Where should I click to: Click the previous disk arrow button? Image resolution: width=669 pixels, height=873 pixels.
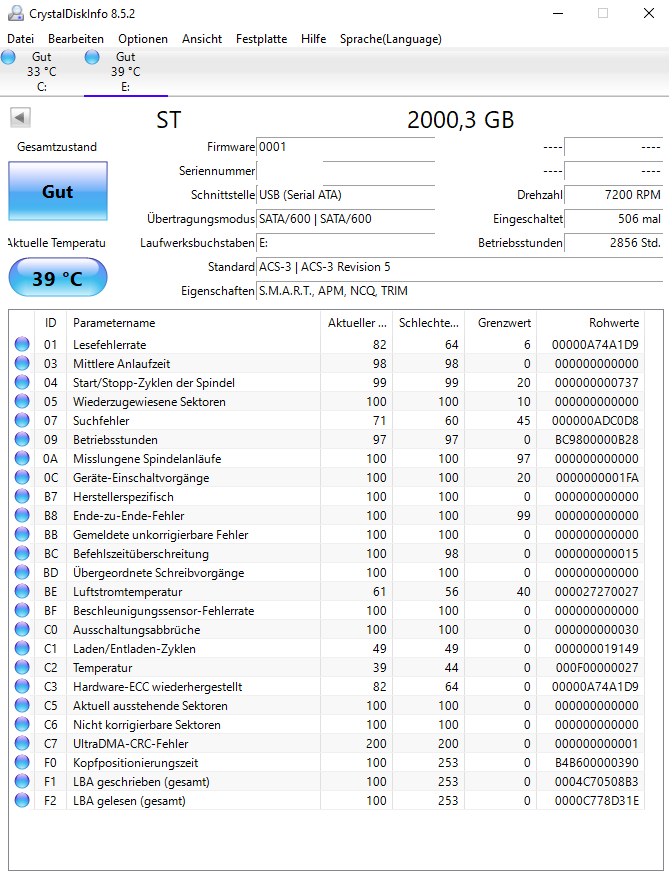click(x=20, y=117)
